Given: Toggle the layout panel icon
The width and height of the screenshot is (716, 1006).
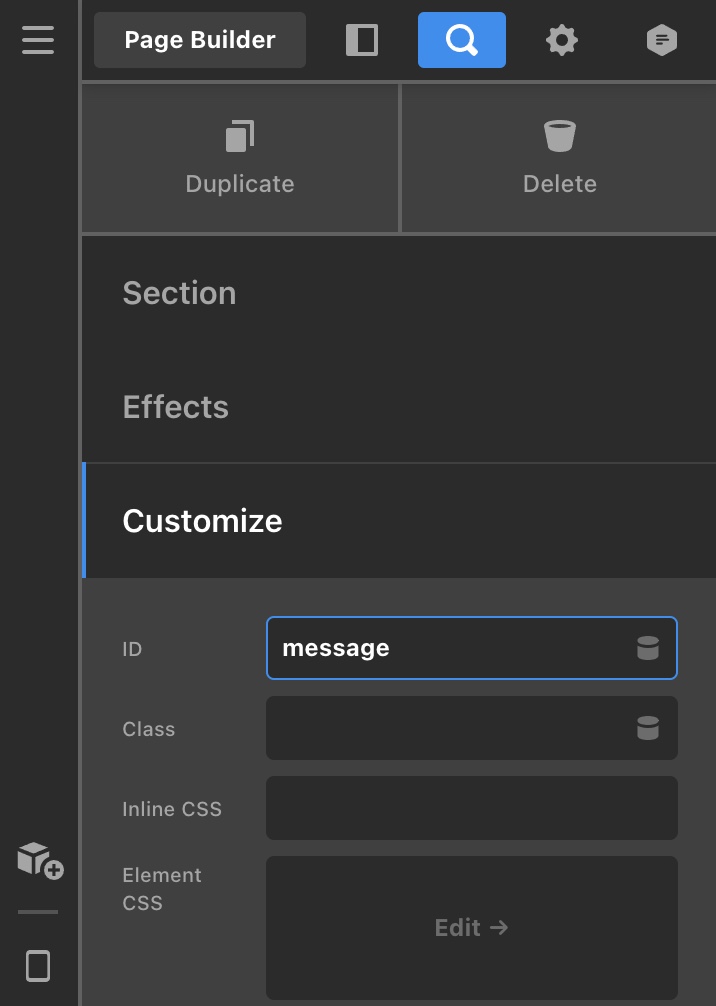Looking at the screenshot, I should (x=362, y=40).
